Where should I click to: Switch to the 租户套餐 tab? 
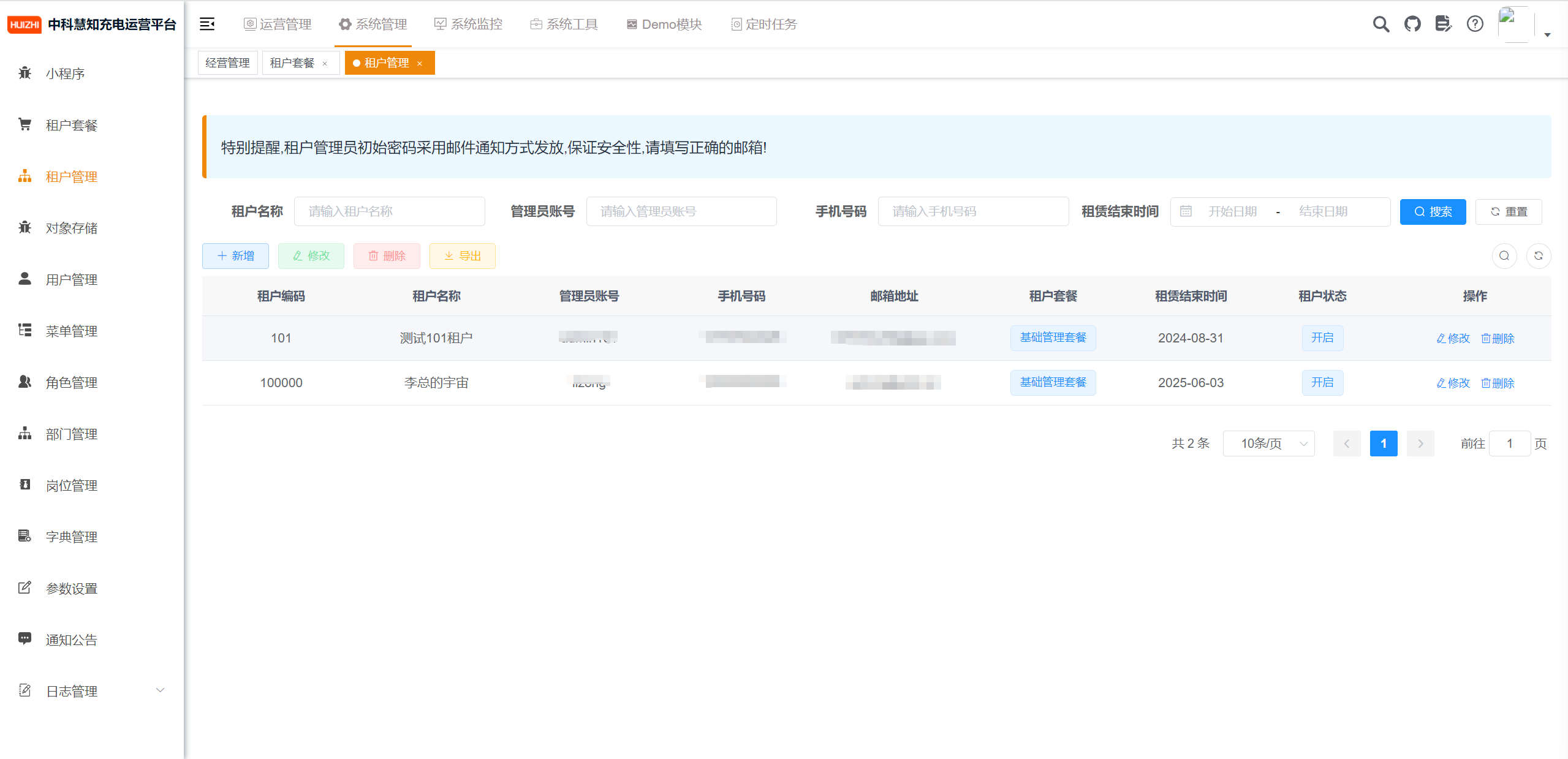pos(292,62)
